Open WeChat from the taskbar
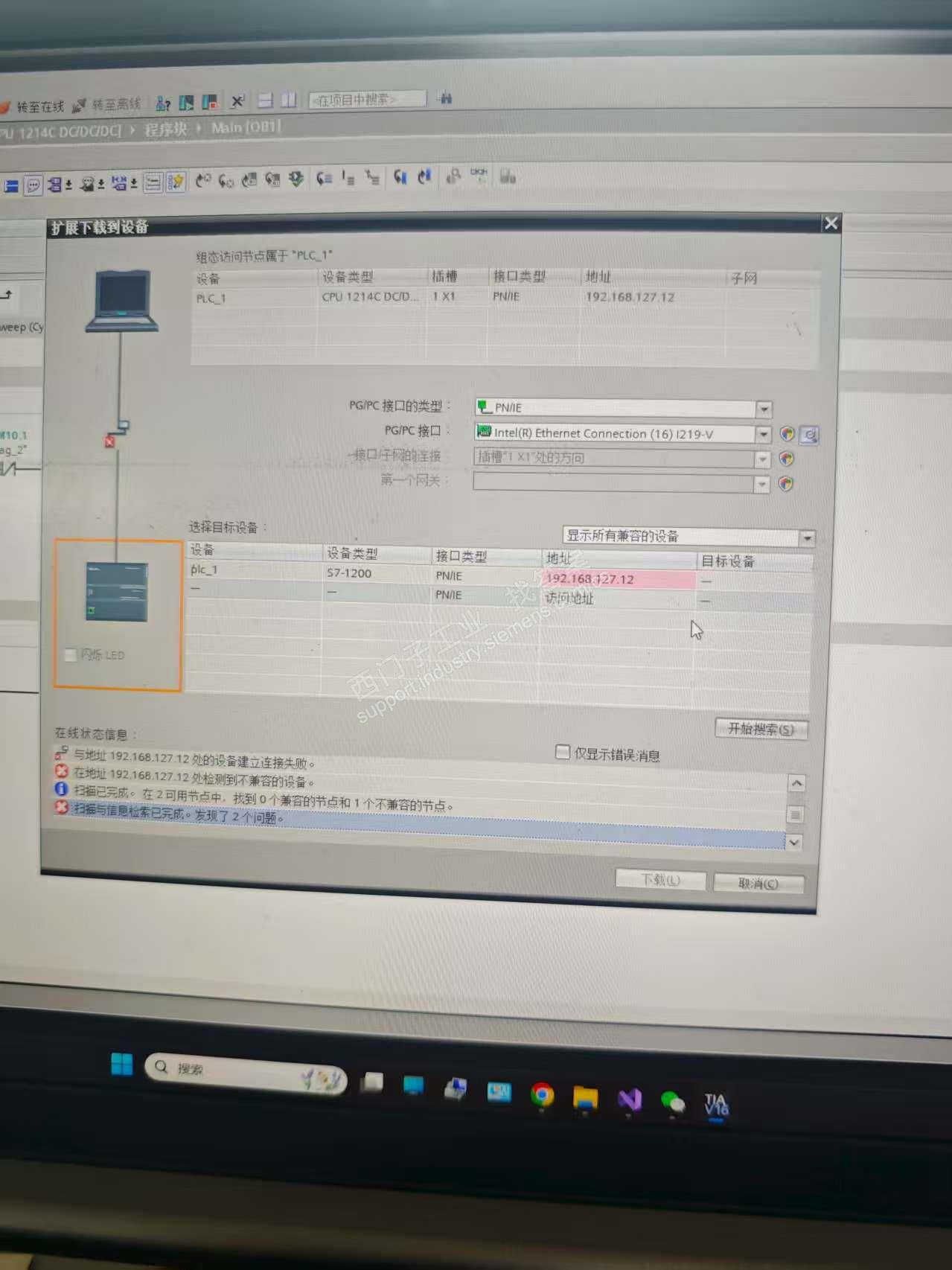Image resolution: width=952 pixels, height=1270 pixels. pos(673,1102)
